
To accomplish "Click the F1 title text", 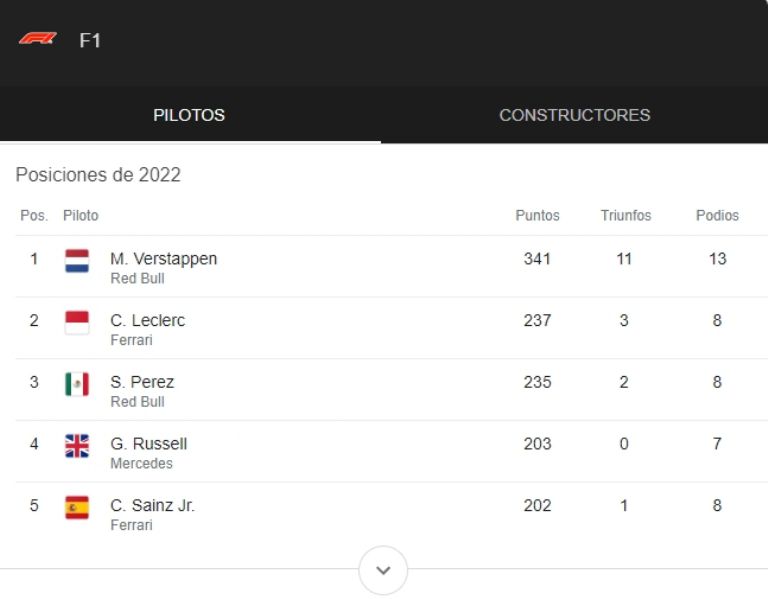I will pyautogui.click(x=90, y=41).
